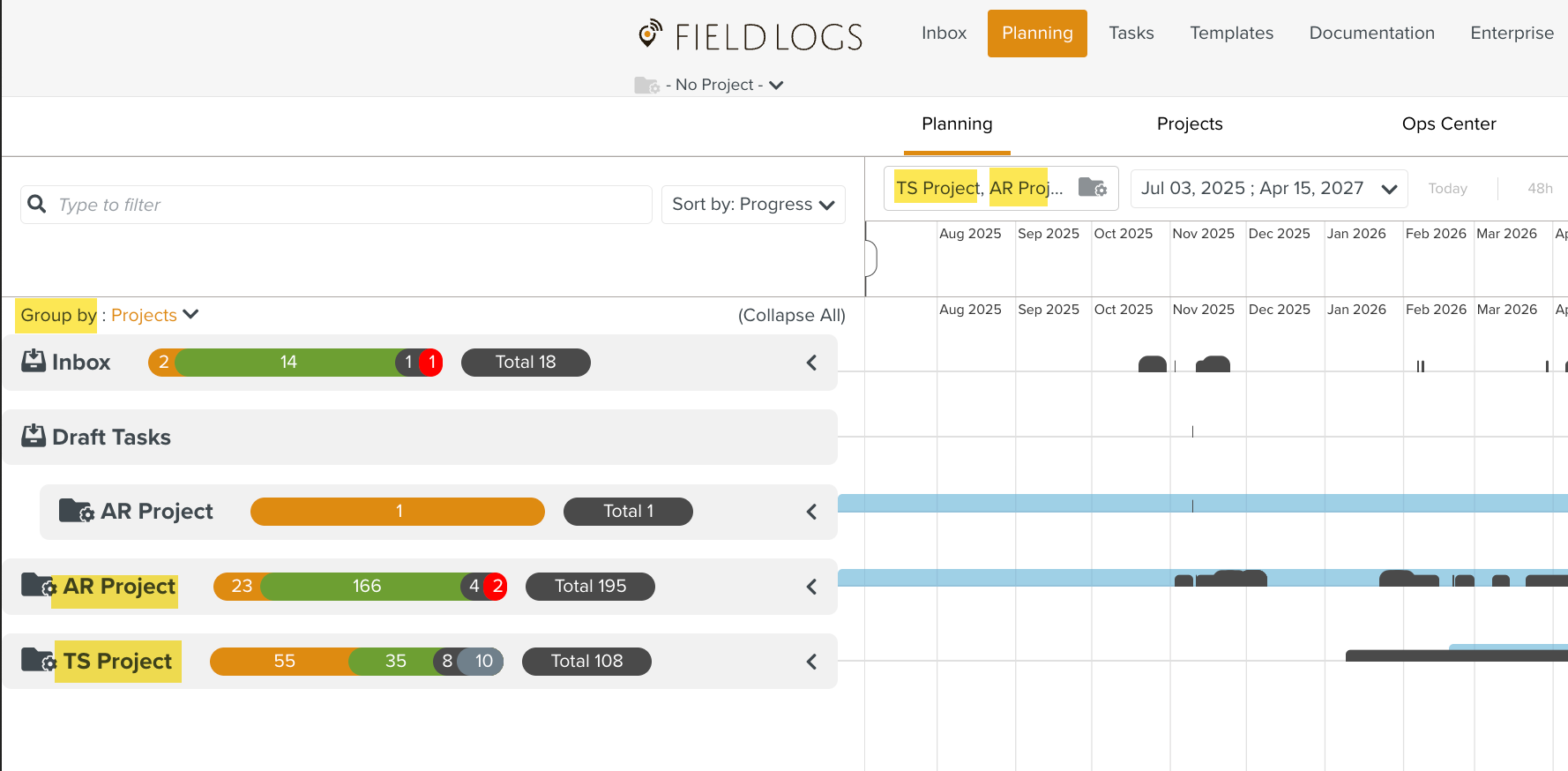Image resolution: width=1568 pixels, height=771 pixels.
Task: Open the Group by Projects dropdown
Action: pyautogui.click(x=155, y=315)
